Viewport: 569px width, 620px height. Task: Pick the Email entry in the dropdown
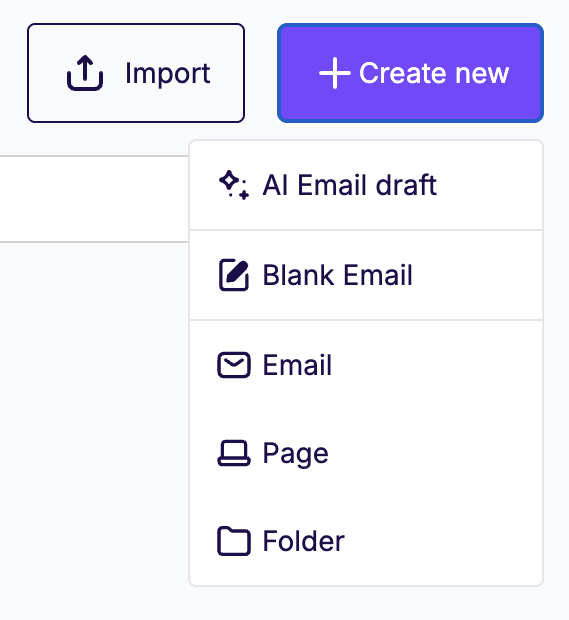pos(366,365)
